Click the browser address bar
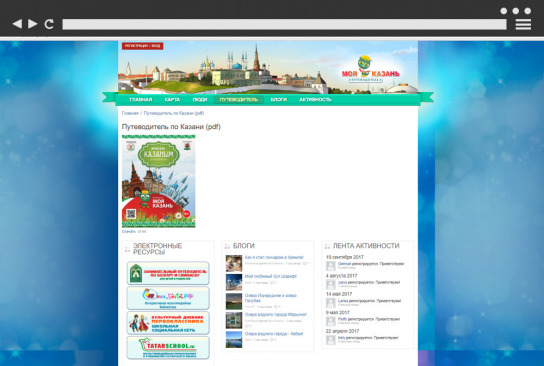 284,24
